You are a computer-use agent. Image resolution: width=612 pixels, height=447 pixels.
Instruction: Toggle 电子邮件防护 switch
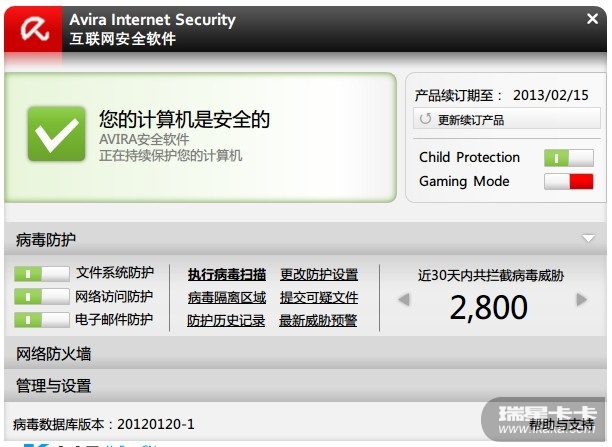coord(41,320)
